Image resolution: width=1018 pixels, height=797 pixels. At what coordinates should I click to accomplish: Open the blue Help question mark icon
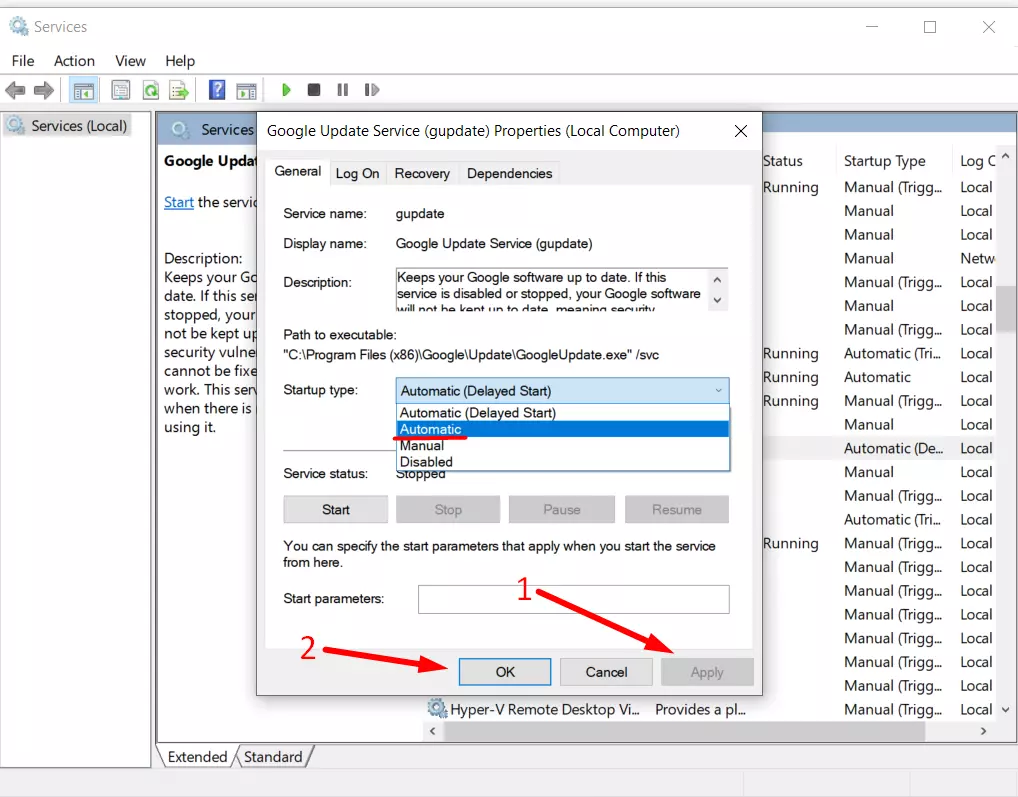(217, 90)
